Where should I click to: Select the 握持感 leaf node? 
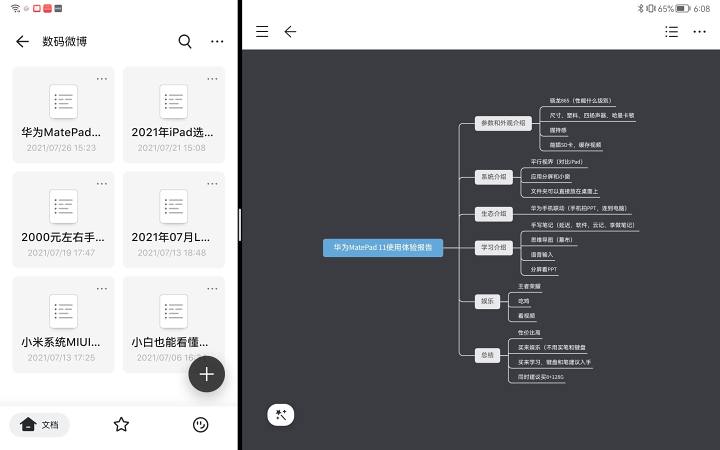click(x=558, y=130)
